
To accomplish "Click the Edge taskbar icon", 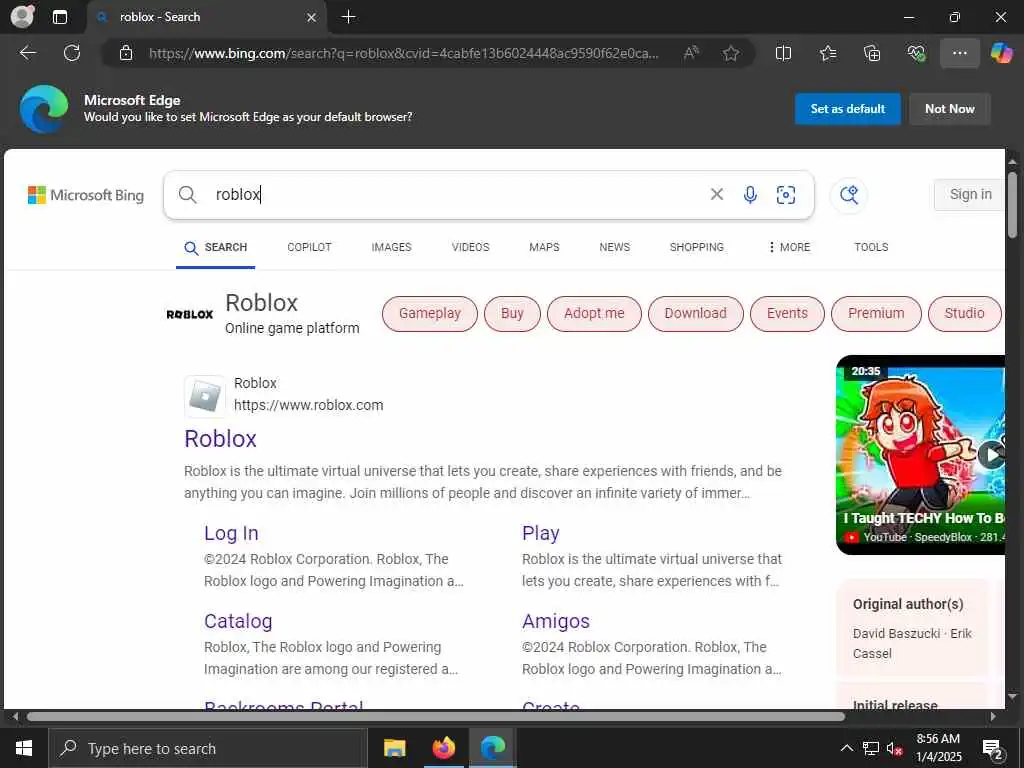I will [x=492, y=748].
